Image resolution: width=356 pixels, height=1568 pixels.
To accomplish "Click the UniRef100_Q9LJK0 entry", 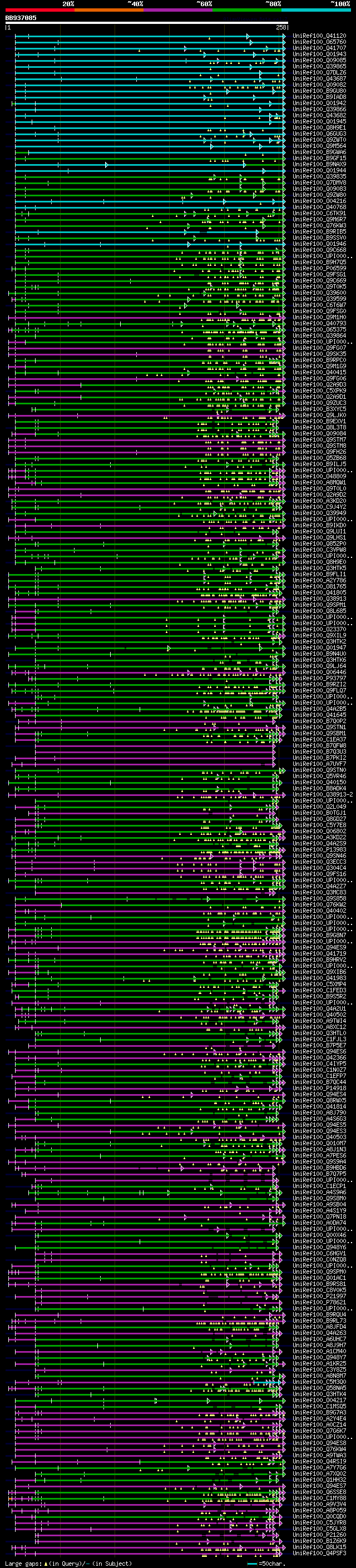I will pyautogui.click(x=319, y=415).
